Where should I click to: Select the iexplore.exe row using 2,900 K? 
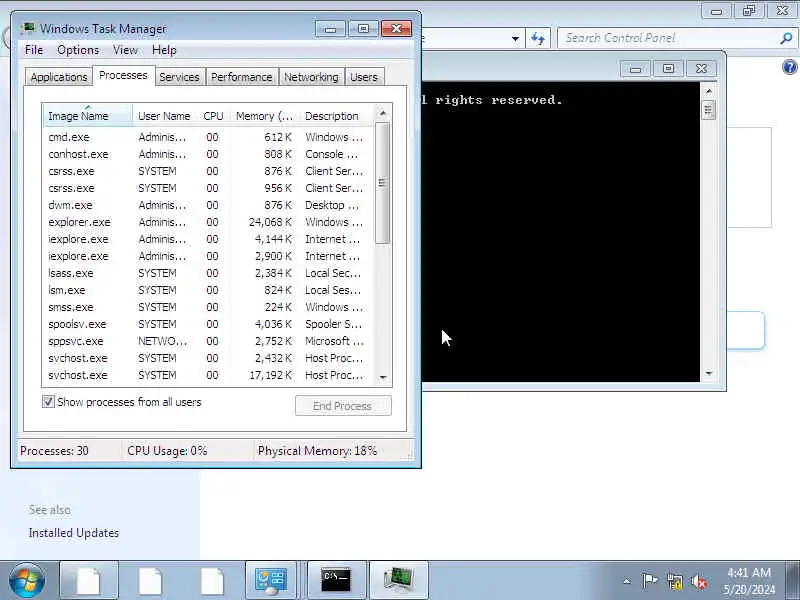click(x=208, y=256)
